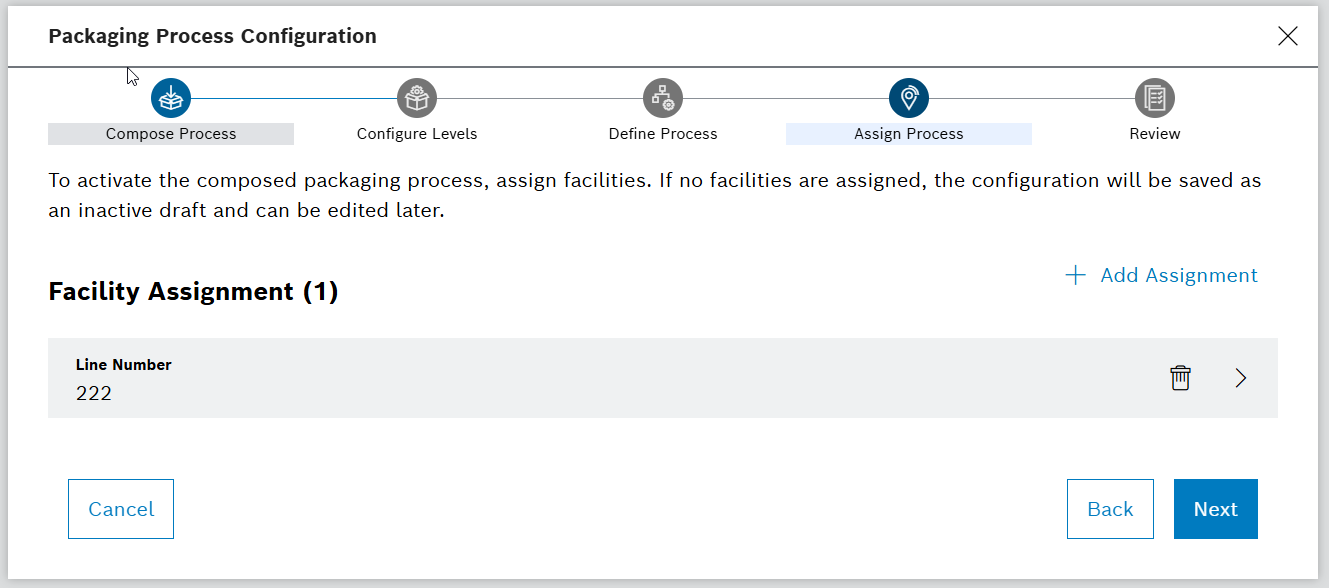Proceed with the Next button

tap(1215, 509)
